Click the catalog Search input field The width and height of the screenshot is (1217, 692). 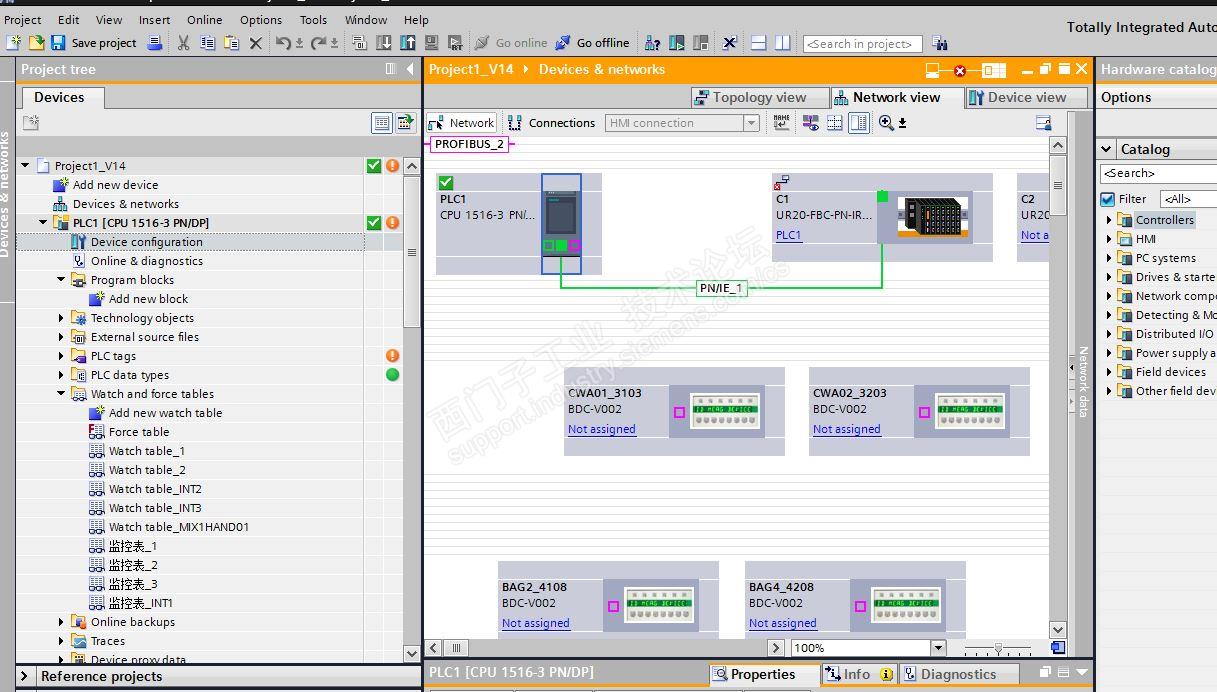click(1158, 173)
